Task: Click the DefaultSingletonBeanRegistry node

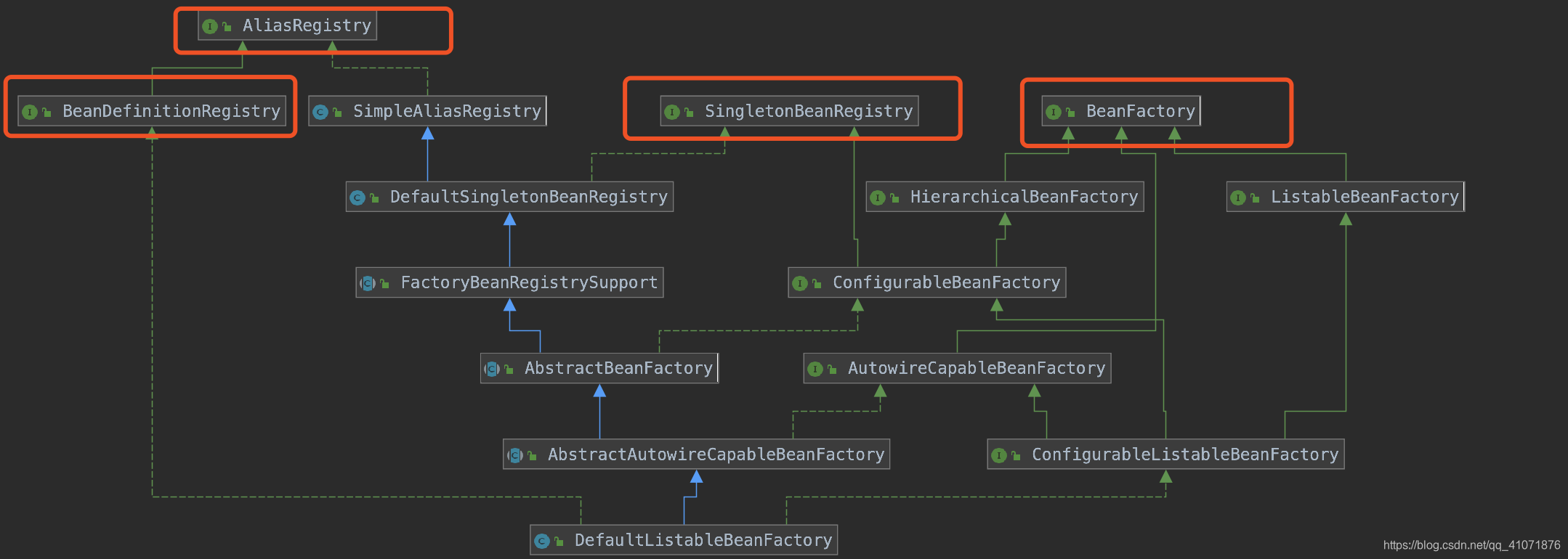Action: pos(509,197)
